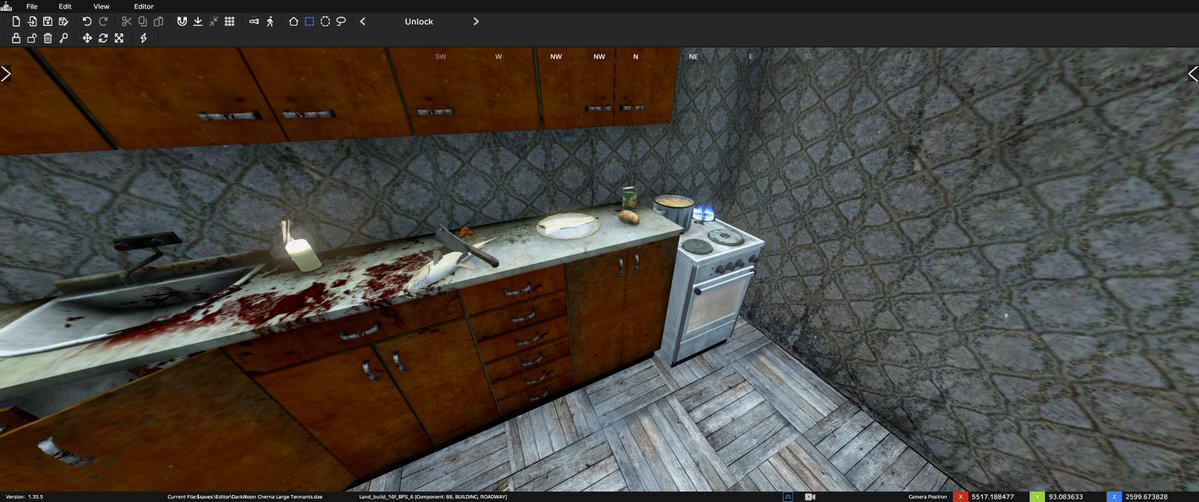1199x502 pixels.
Task: Select the scale tool with the expanding arrows
Action: click(x=119, y=37)
